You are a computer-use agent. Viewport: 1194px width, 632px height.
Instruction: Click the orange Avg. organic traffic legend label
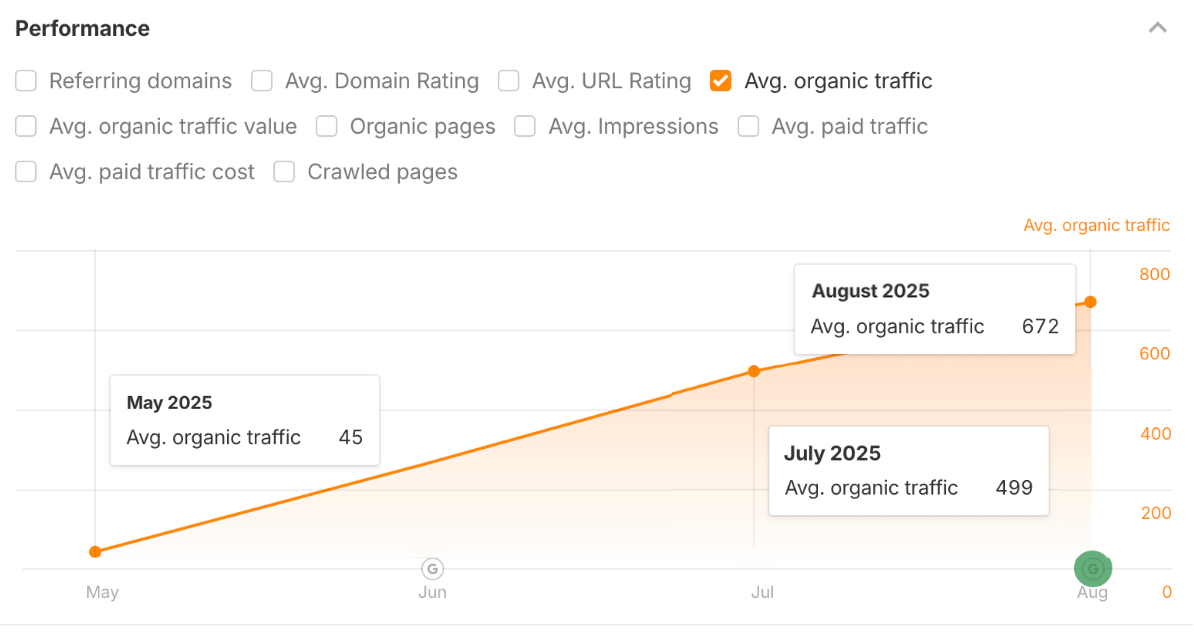click(1096, 225)
